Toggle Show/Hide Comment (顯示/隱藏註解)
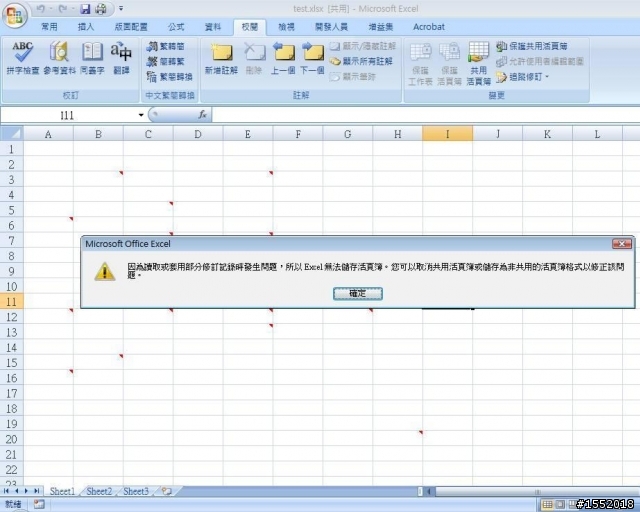The image size is (640, 512). 363,46
